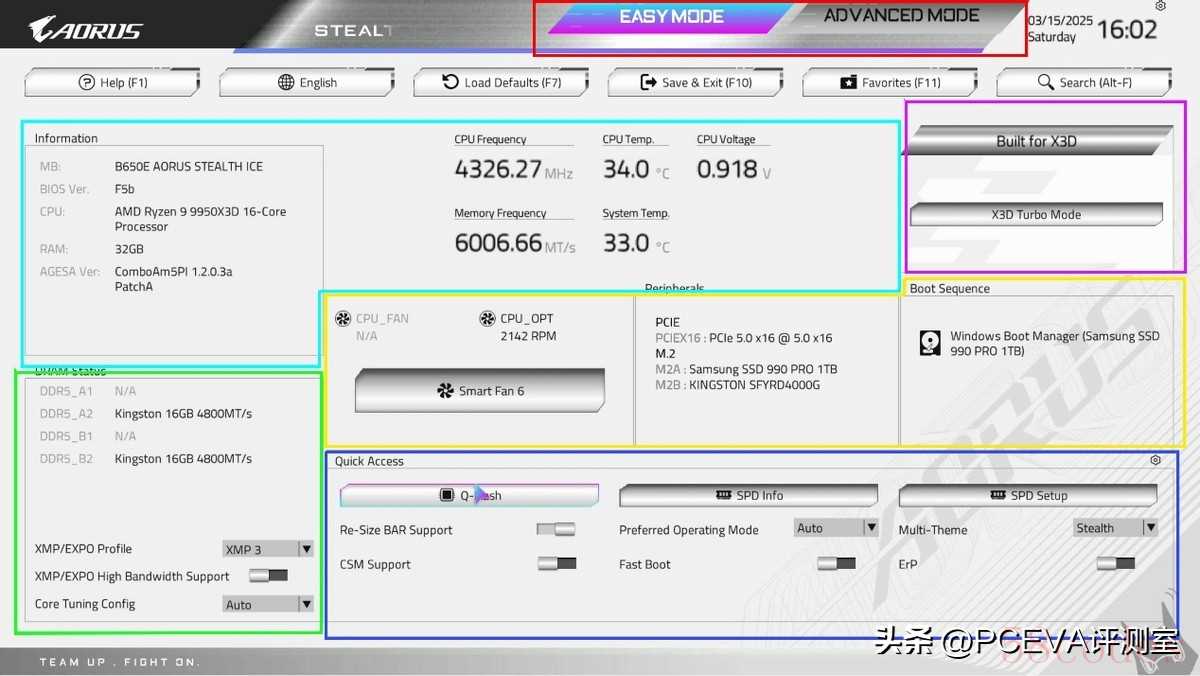Viewport: 1200px width, 676px height.
Task: Click the Load Defaults circular arrow icon
Action: [x=450, y=82]
